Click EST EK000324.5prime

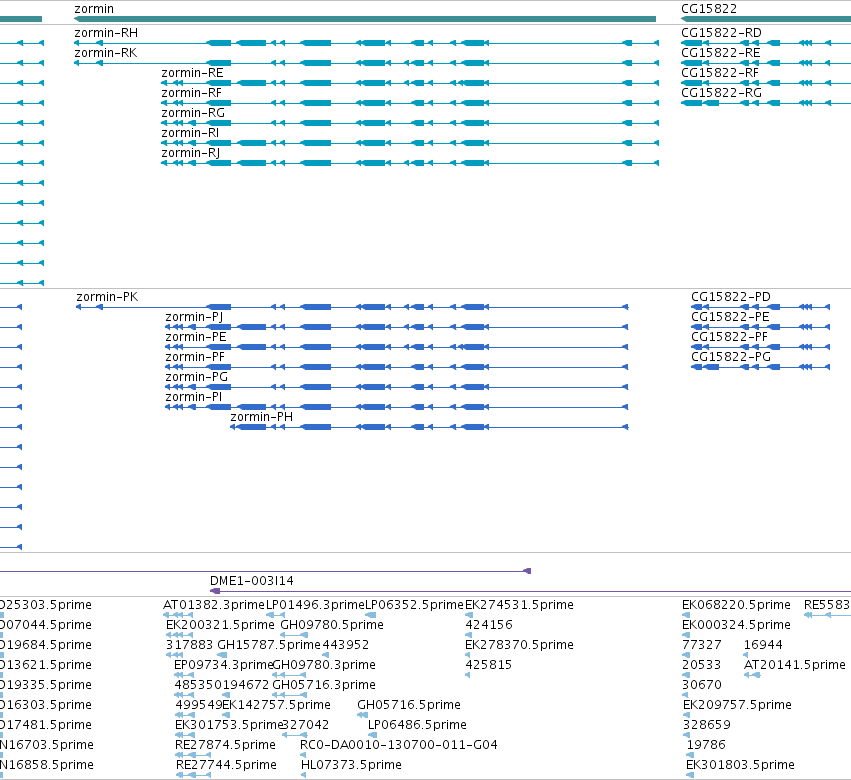[736, 625]
